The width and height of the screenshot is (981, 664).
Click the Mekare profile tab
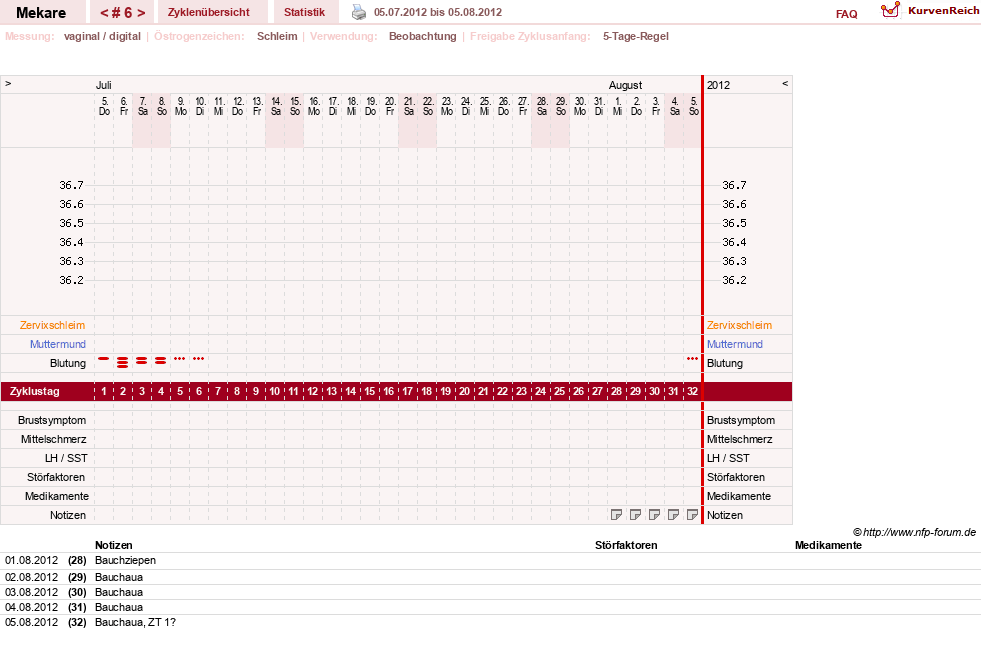41,13
